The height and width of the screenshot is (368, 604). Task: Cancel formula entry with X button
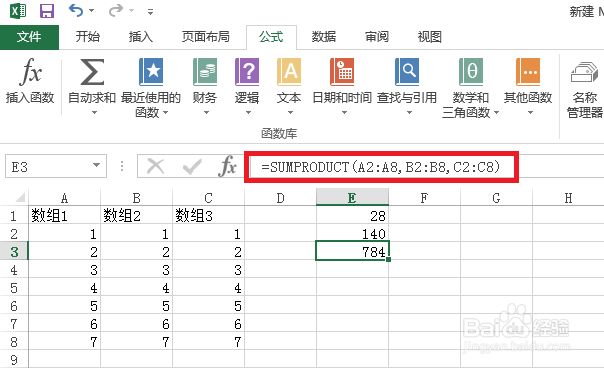[x=156, y=167]
